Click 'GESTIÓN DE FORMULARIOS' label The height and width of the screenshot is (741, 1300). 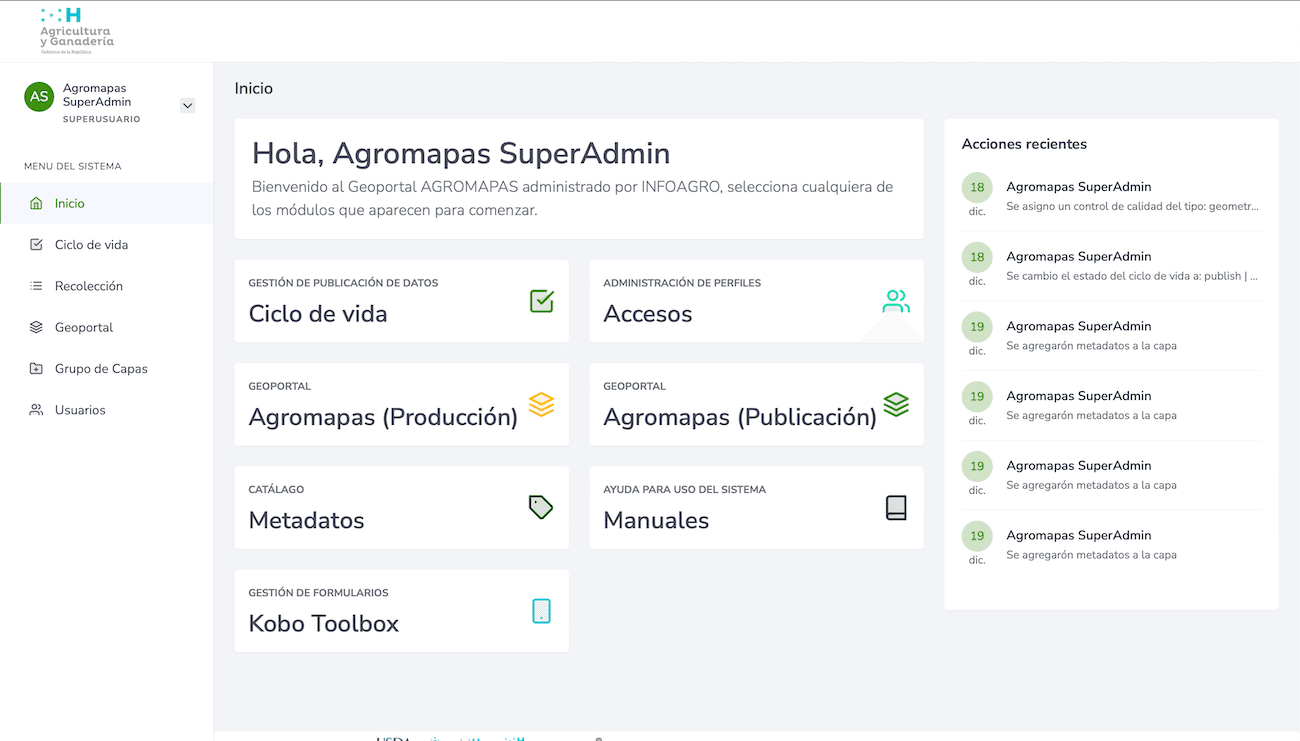pos(318,593)
